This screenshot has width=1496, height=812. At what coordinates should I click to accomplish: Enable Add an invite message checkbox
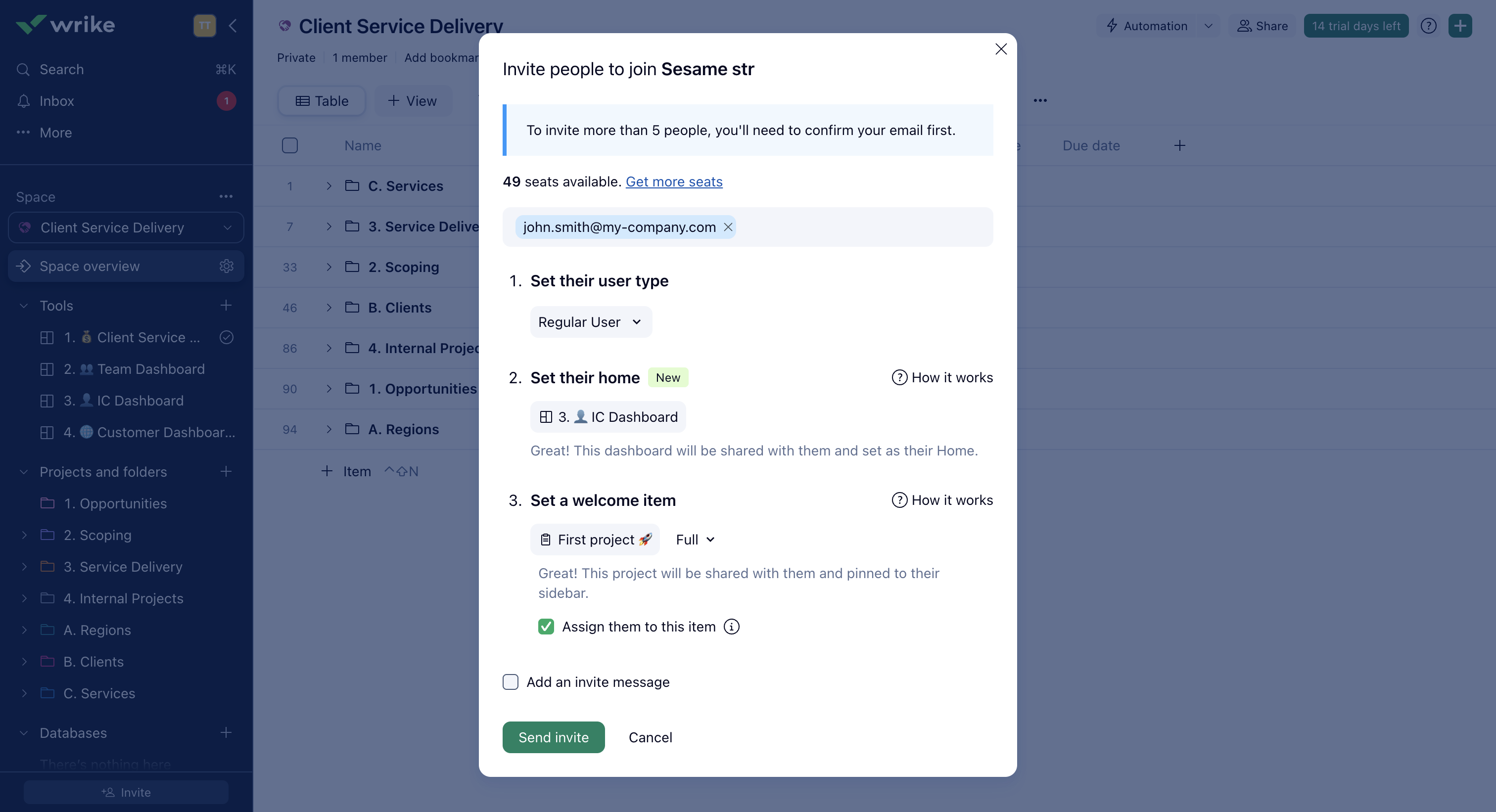coord(511,682)
